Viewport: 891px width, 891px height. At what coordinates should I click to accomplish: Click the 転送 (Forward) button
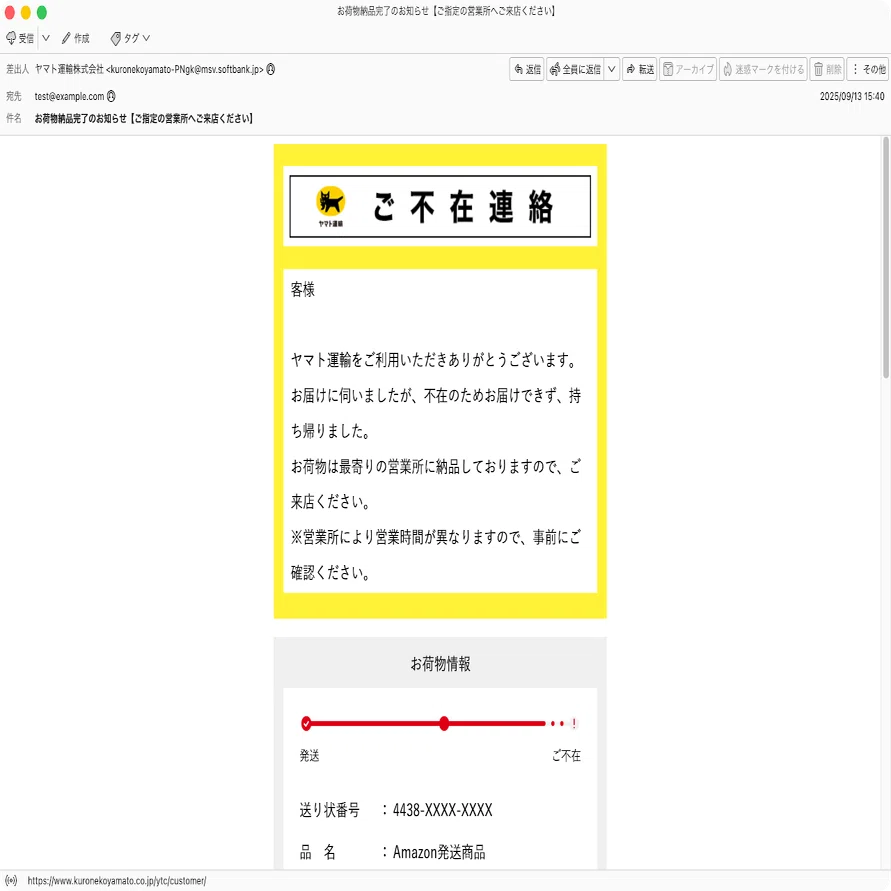[x=639, y=69]
